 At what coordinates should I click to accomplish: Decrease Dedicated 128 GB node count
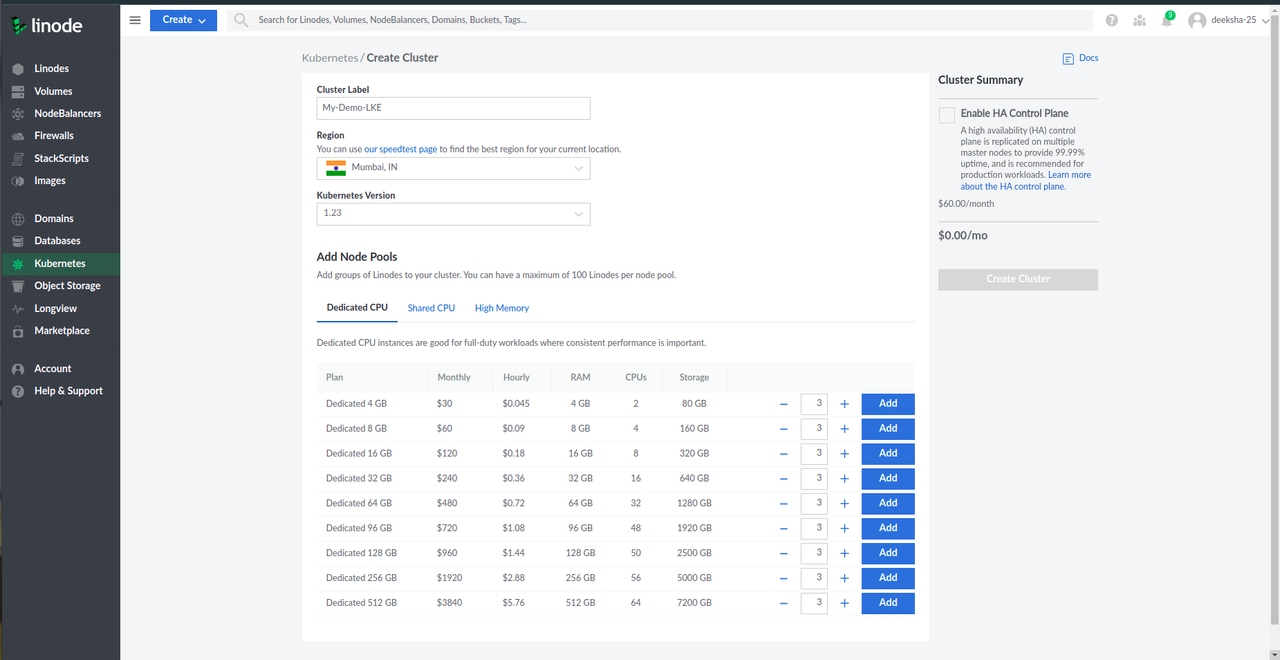point(784,553)
